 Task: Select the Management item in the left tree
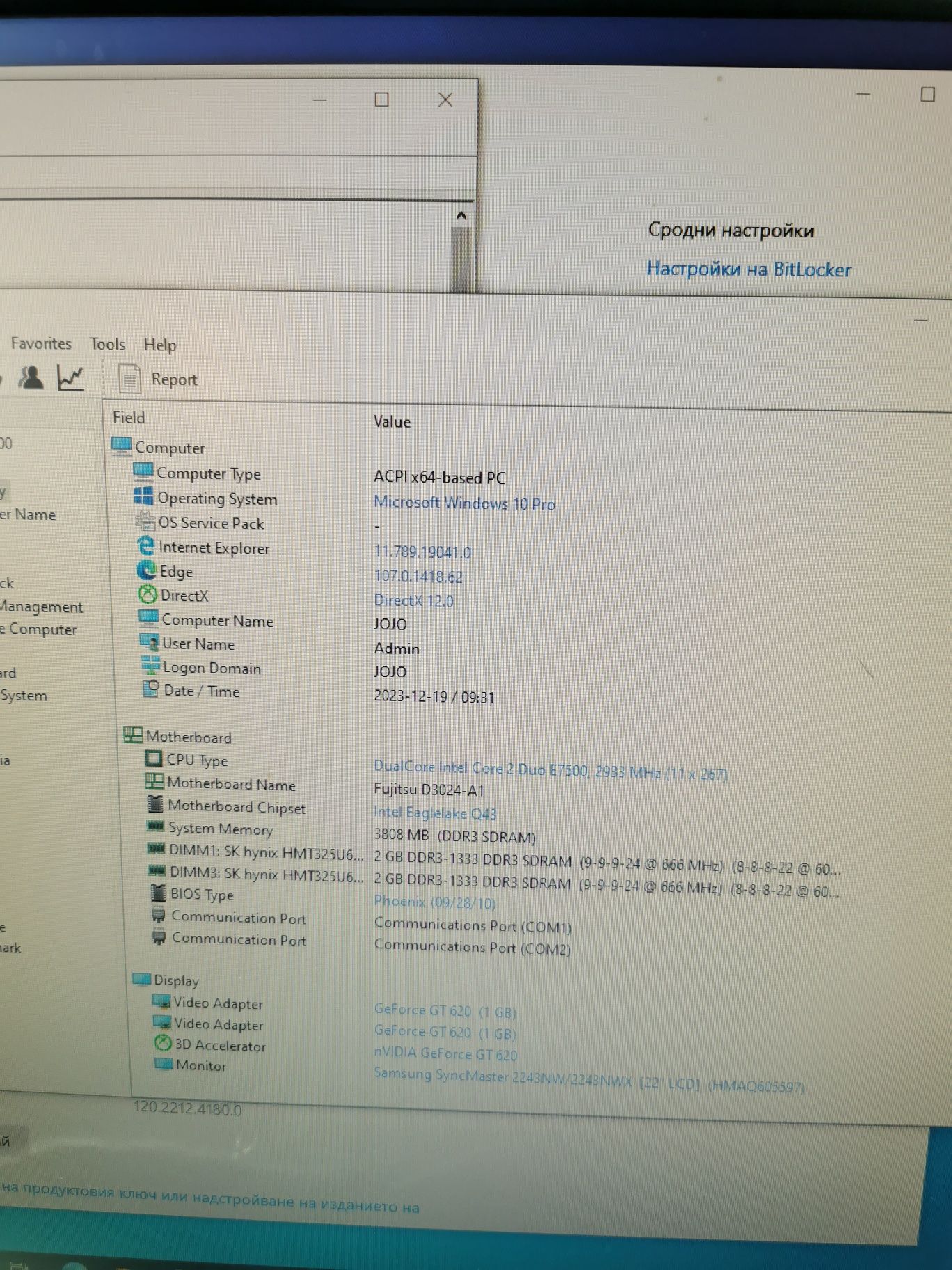click(x=41, y=606)
